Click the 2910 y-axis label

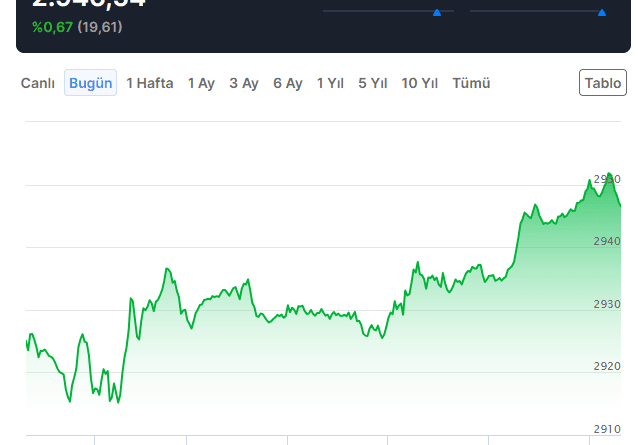607,429
